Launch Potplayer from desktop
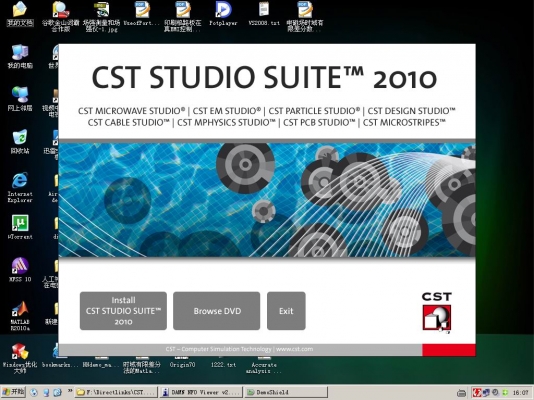534x400 pixels. coord(223,14)
